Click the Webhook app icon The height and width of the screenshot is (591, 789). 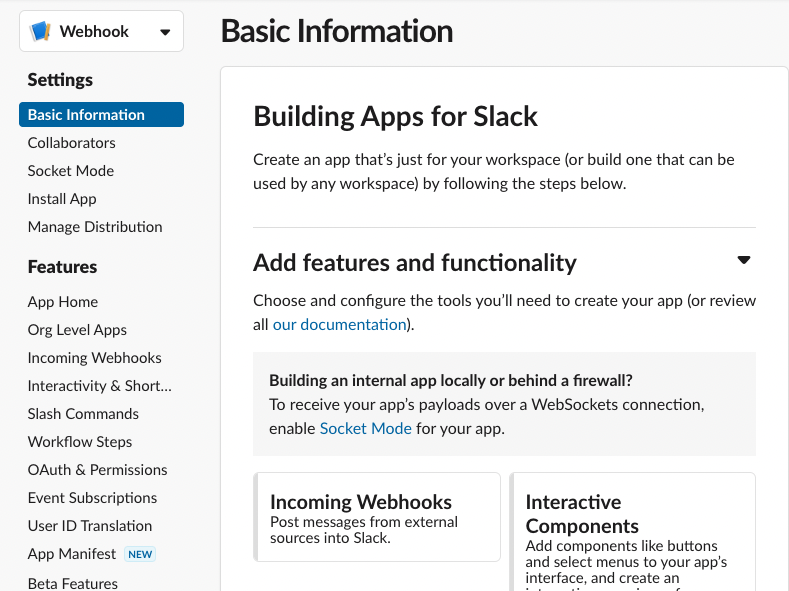click(40, 31)
